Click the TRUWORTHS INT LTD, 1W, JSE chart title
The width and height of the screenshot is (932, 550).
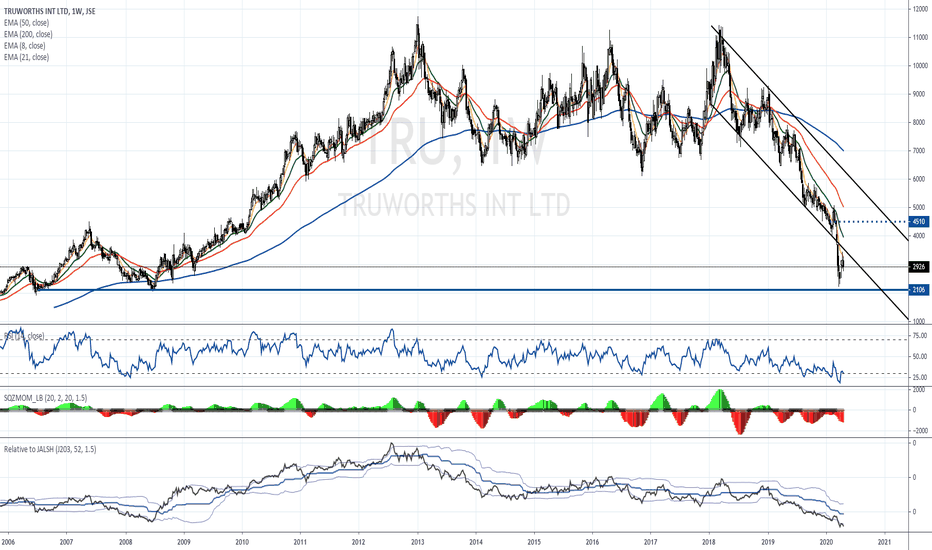49,11
